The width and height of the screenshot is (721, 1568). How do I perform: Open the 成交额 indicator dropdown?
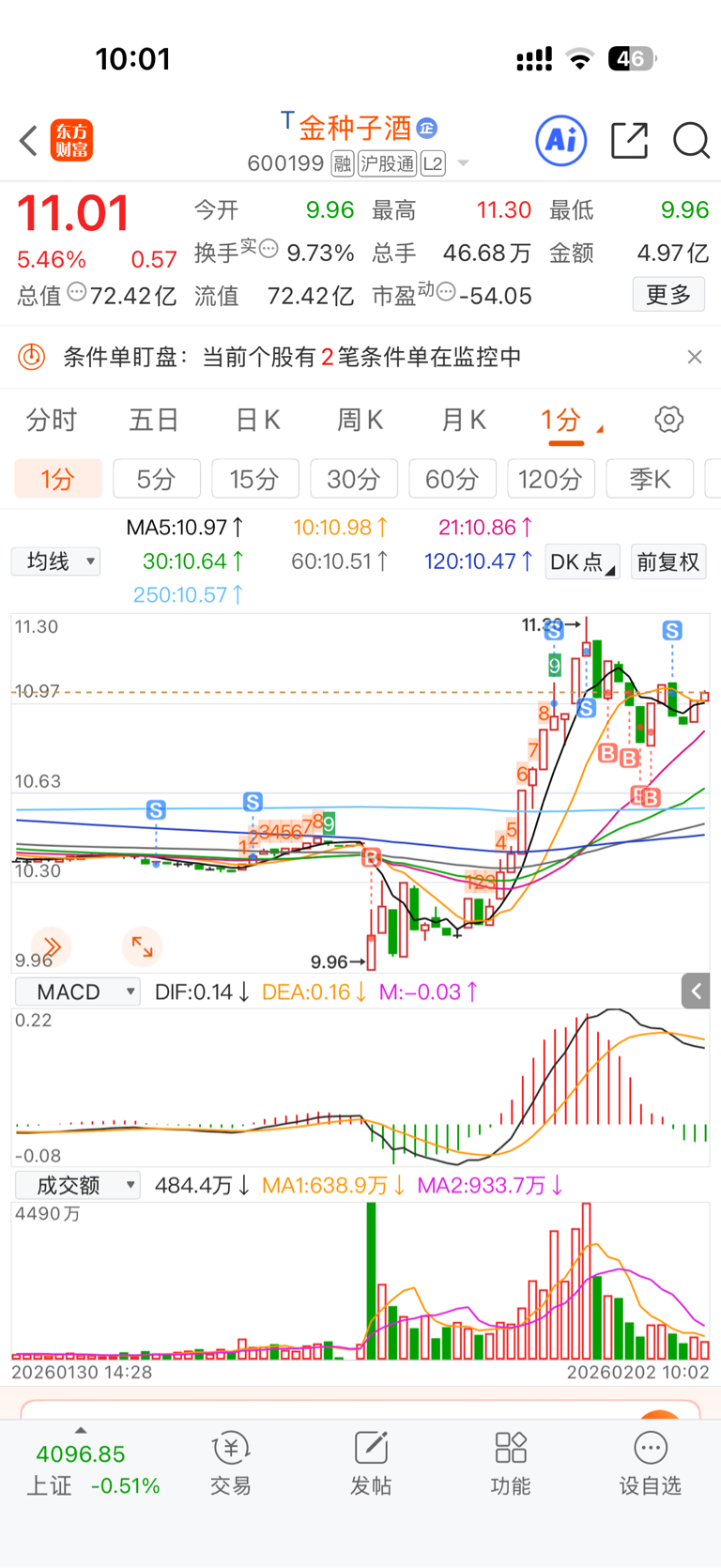[78, 1185]
